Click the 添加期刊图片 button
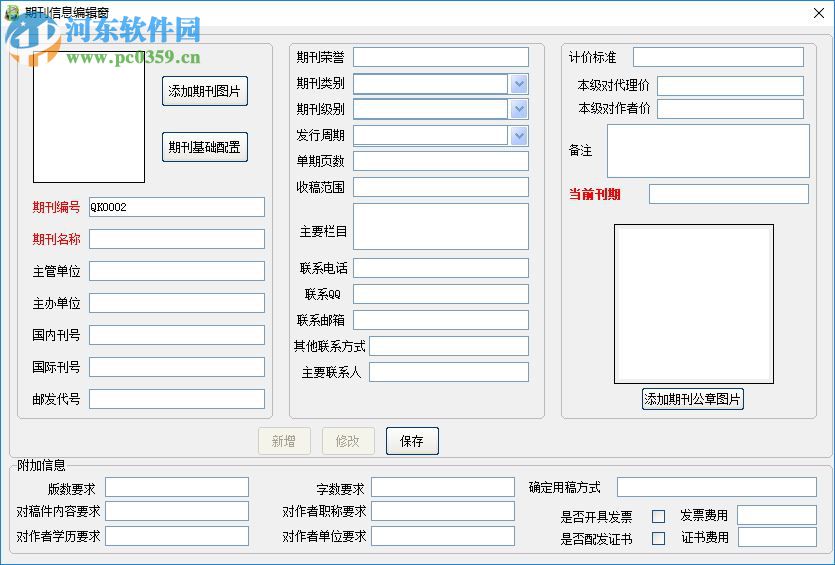 pos(204,91)
